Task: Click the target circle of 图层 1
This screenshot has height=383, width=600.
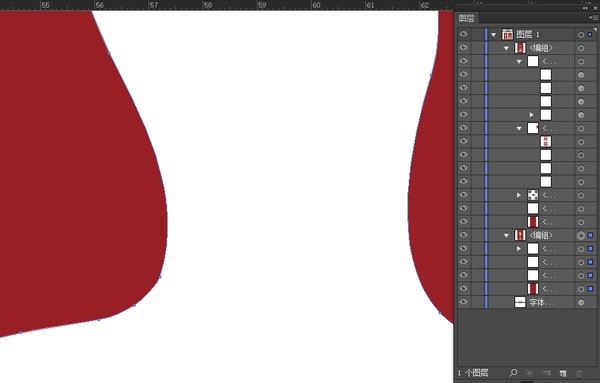Action: (x=581, y=35)
